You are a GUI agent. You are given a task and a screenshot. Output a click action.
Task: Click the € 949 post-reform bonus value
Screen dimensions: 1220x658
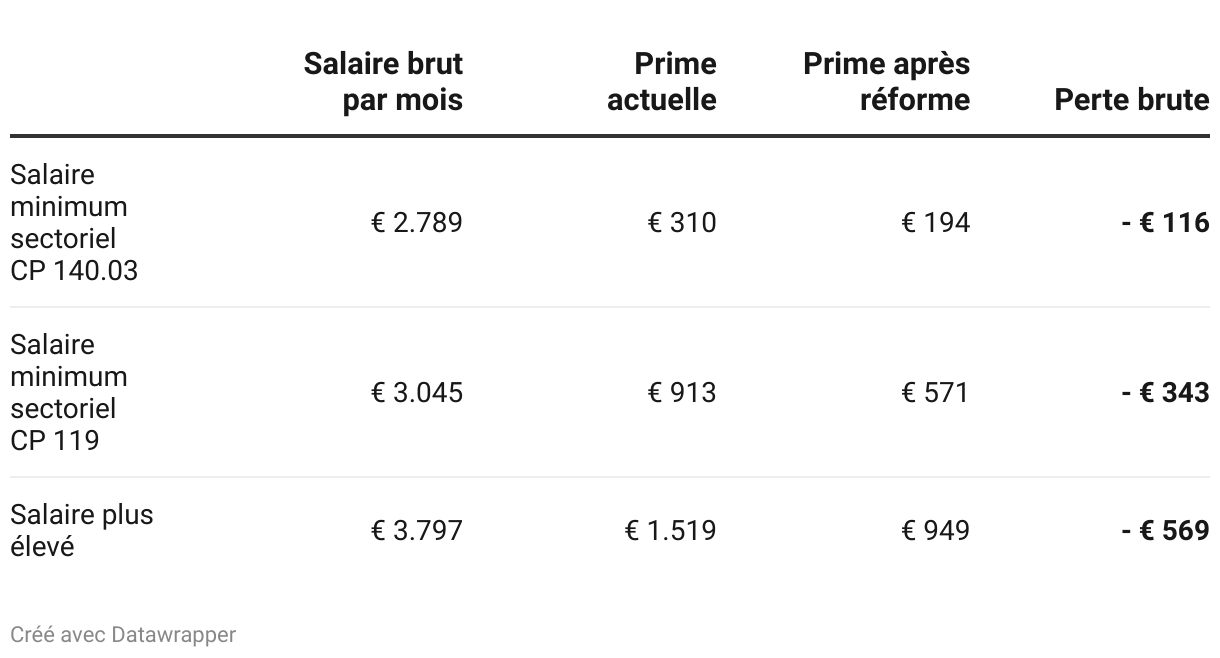point(935,530)
